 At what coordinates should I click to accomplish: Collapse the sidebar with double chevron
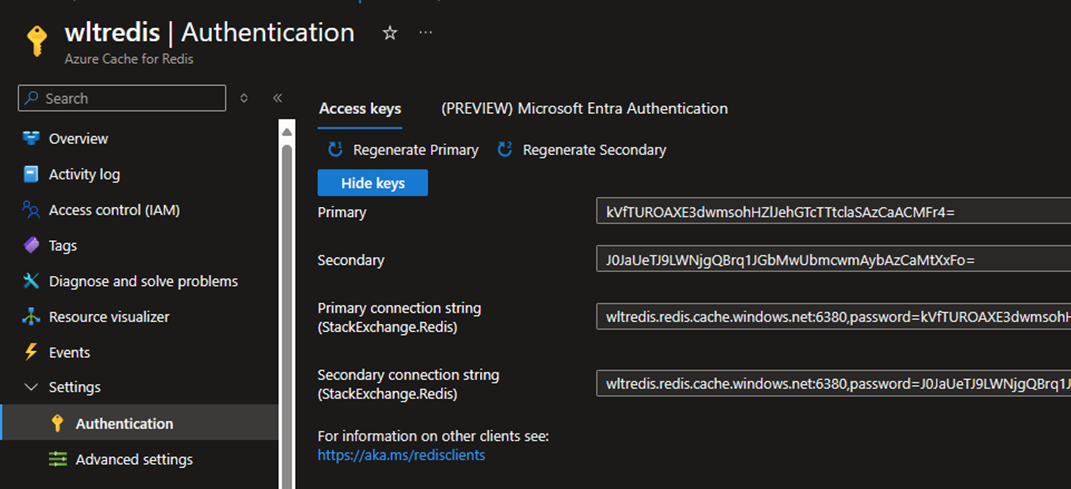coord(277,98)
